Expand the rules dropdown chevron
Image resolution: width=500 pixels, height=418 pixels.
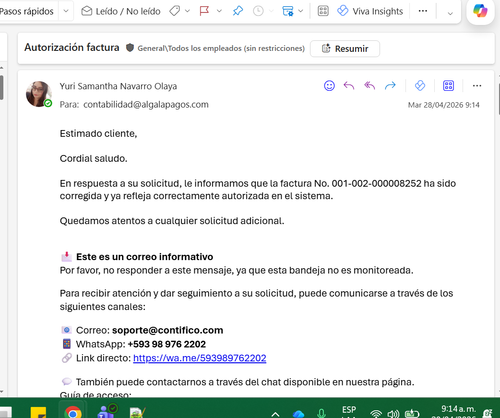(x=301, y=11)
